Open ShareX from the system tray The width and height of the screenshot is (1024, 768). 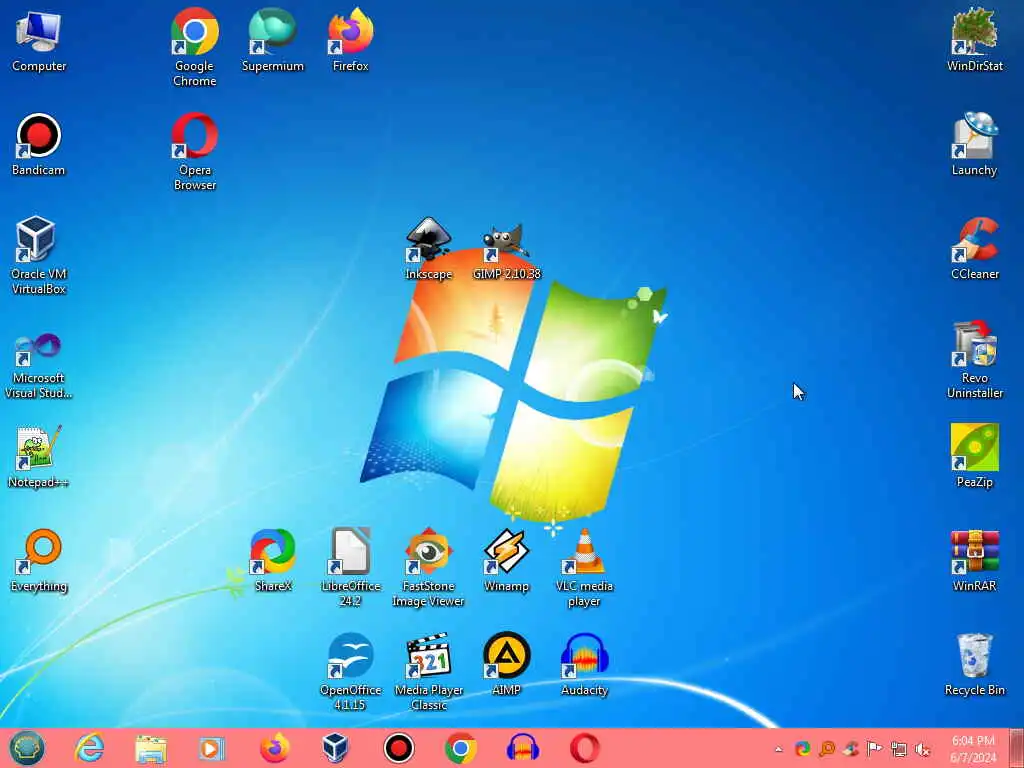(x=803, y=748)
